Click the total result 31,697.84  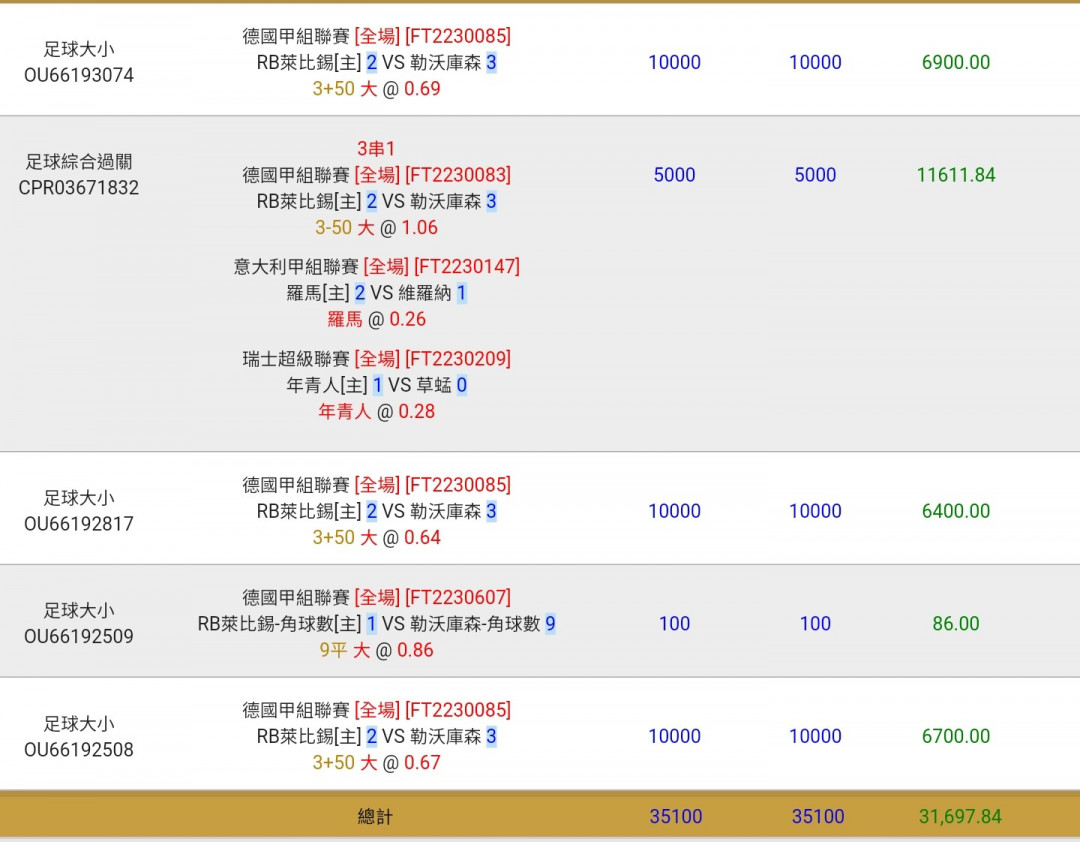pyautogui.click(x=959, y=817)
